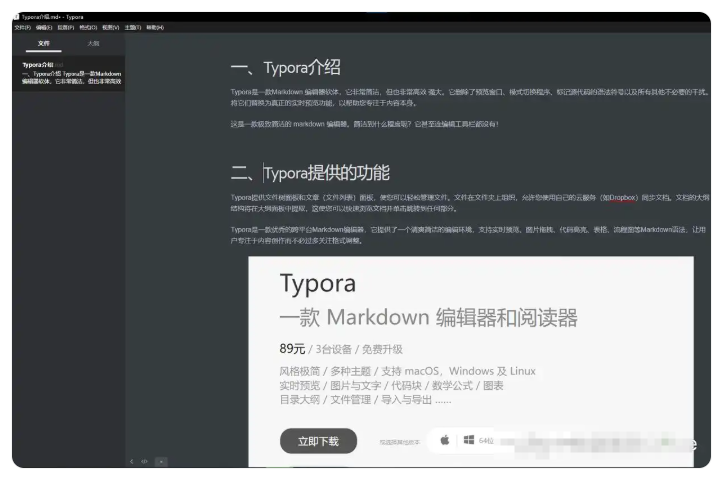Click the 立即下载 button in the image
Image resolution: width=713 pixels, height=477 pixels.
tap(318, 441)
